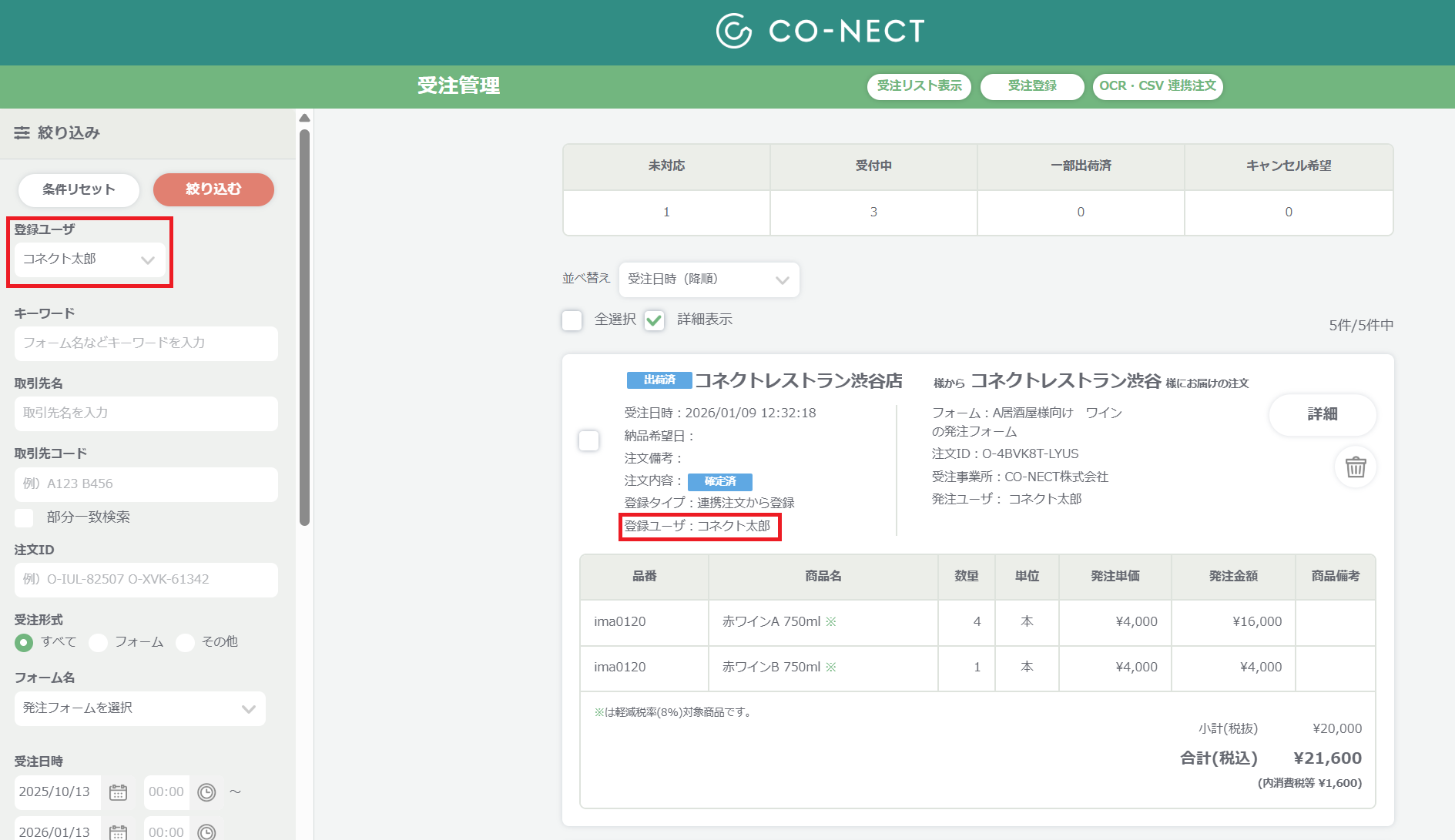1455x840 pixels.
Task: Click 発注金額 column header
Action: click(x=1233, y=577)
